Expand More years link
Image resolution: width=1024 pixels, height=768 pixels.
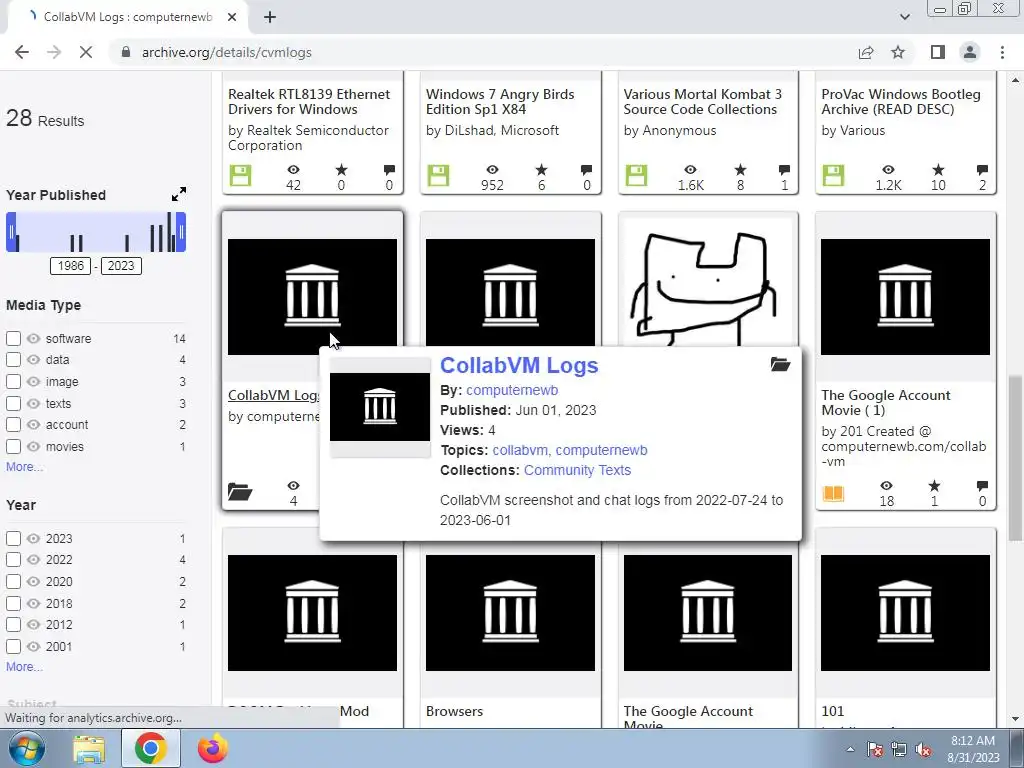tap(24, 667)
